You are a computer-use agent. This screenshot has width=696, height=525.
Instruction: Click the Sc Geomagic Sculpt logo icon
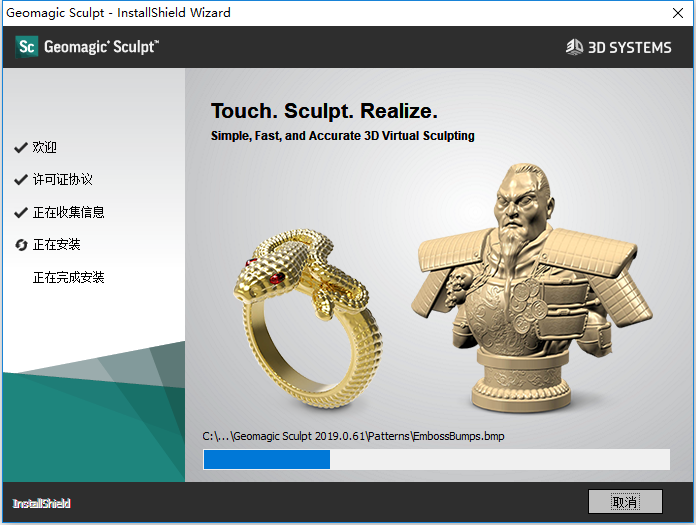[27, 47]
